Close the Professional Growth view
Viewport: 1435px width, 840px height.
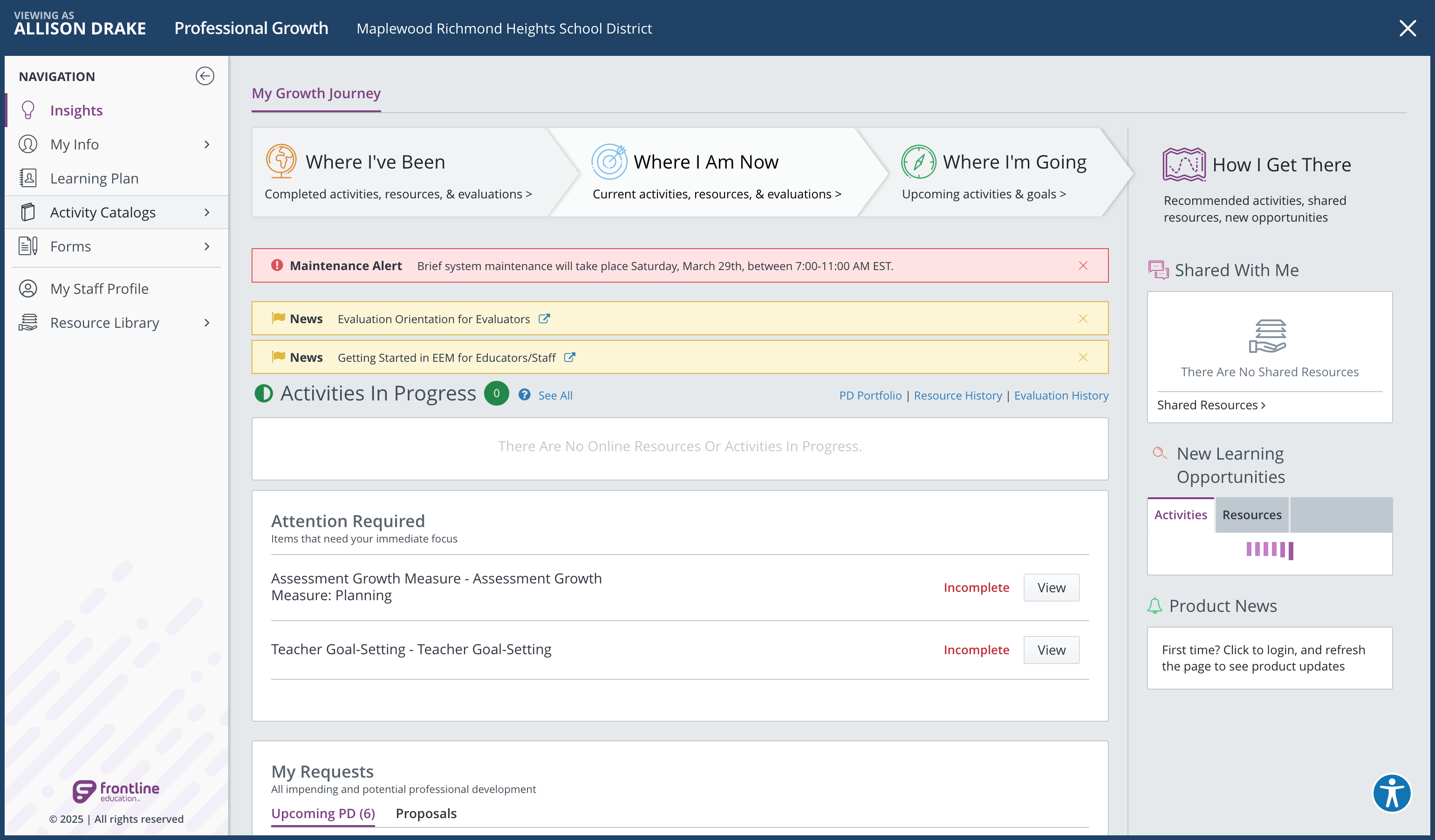click(x=1408, y=28)
